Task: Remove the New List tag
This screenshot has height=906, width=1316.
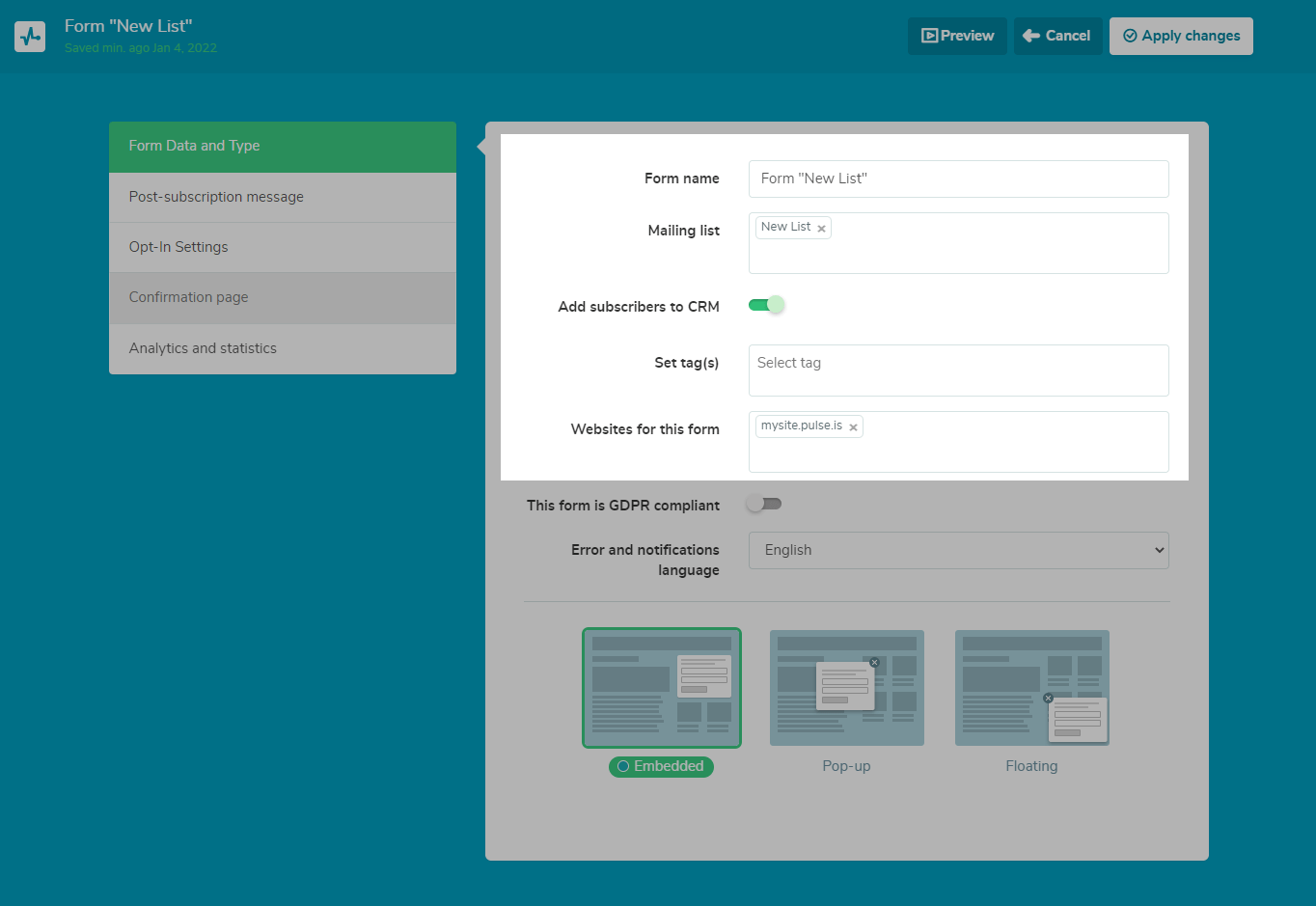Action: (821, 229)
